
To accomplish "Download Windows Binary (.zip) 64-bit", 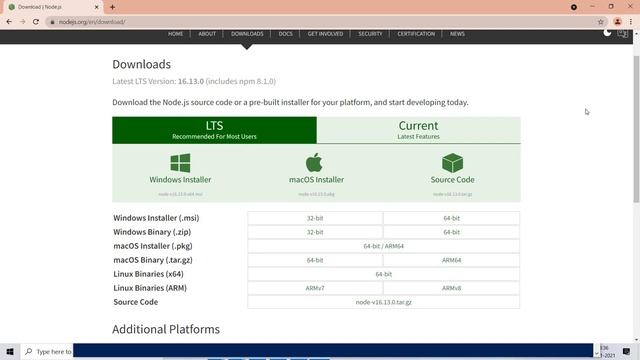I will (x=451, y=232).
